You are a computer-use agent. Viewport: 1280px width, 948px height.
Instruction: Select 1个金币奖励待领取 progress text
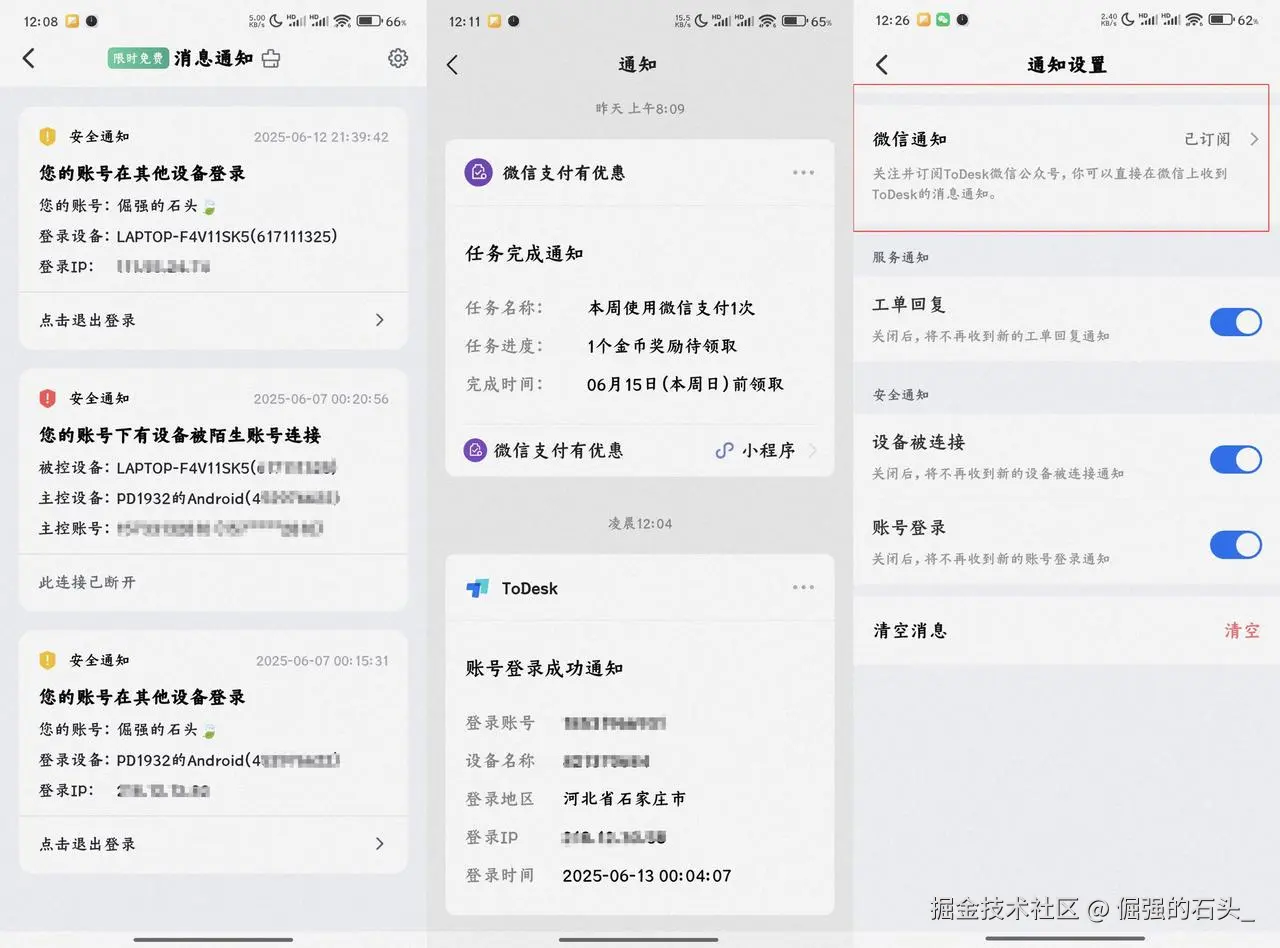(x=662, y=346)
